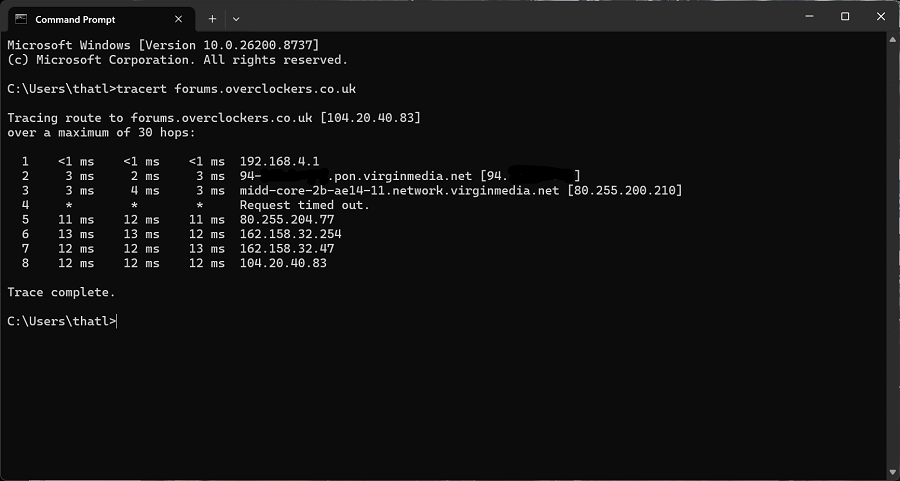
Task: Select the Command Prompt tab label
Action: pos(75,20)
